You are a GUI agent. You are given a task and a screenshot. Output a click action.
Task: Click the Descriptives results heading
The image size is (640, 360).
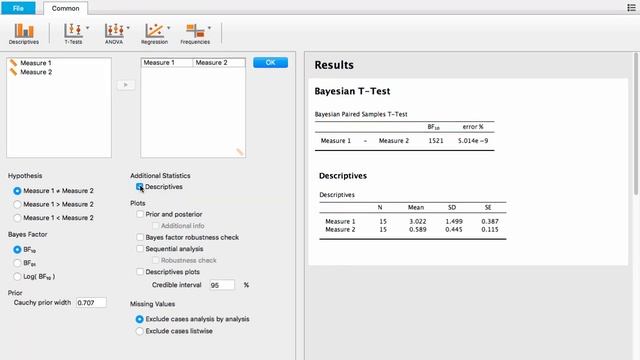click(343, 176)
